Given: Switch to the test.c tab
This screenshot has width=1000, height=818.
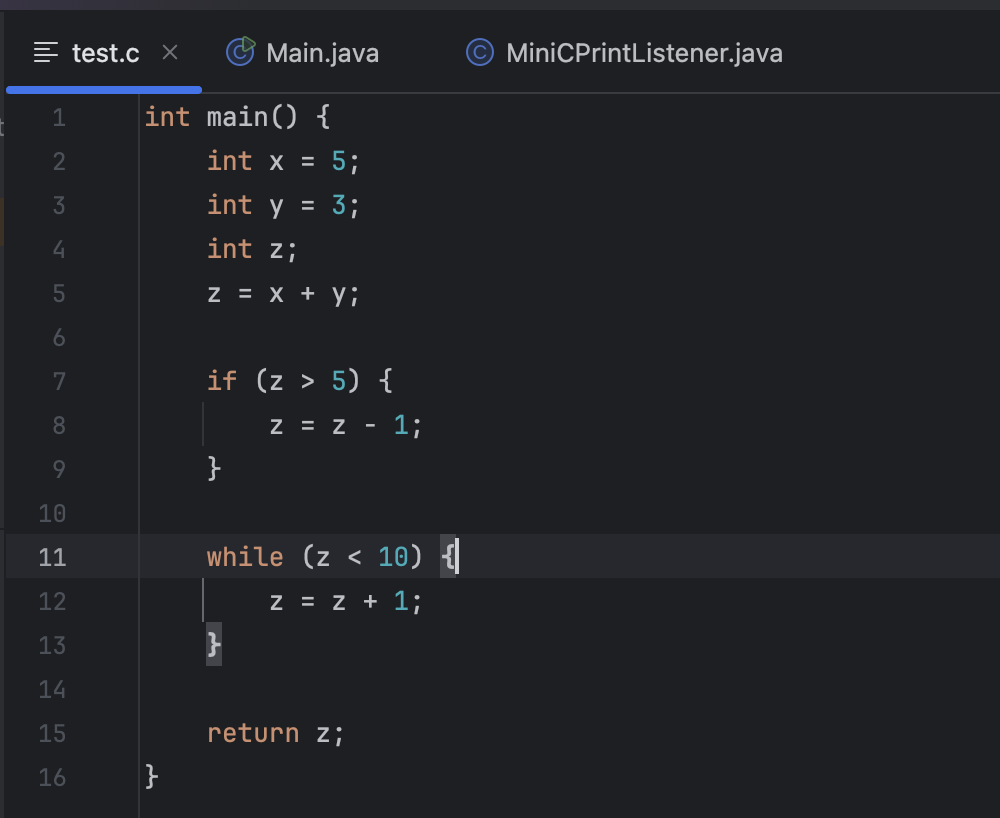Looking at the screenshot, I should (105, 53).
